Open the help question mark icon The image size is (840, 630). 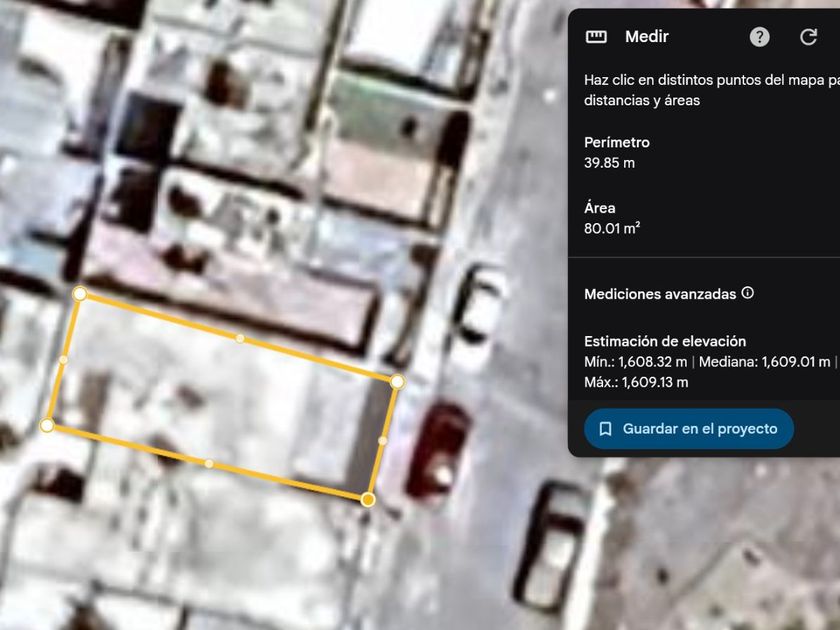tap(760, 37)
